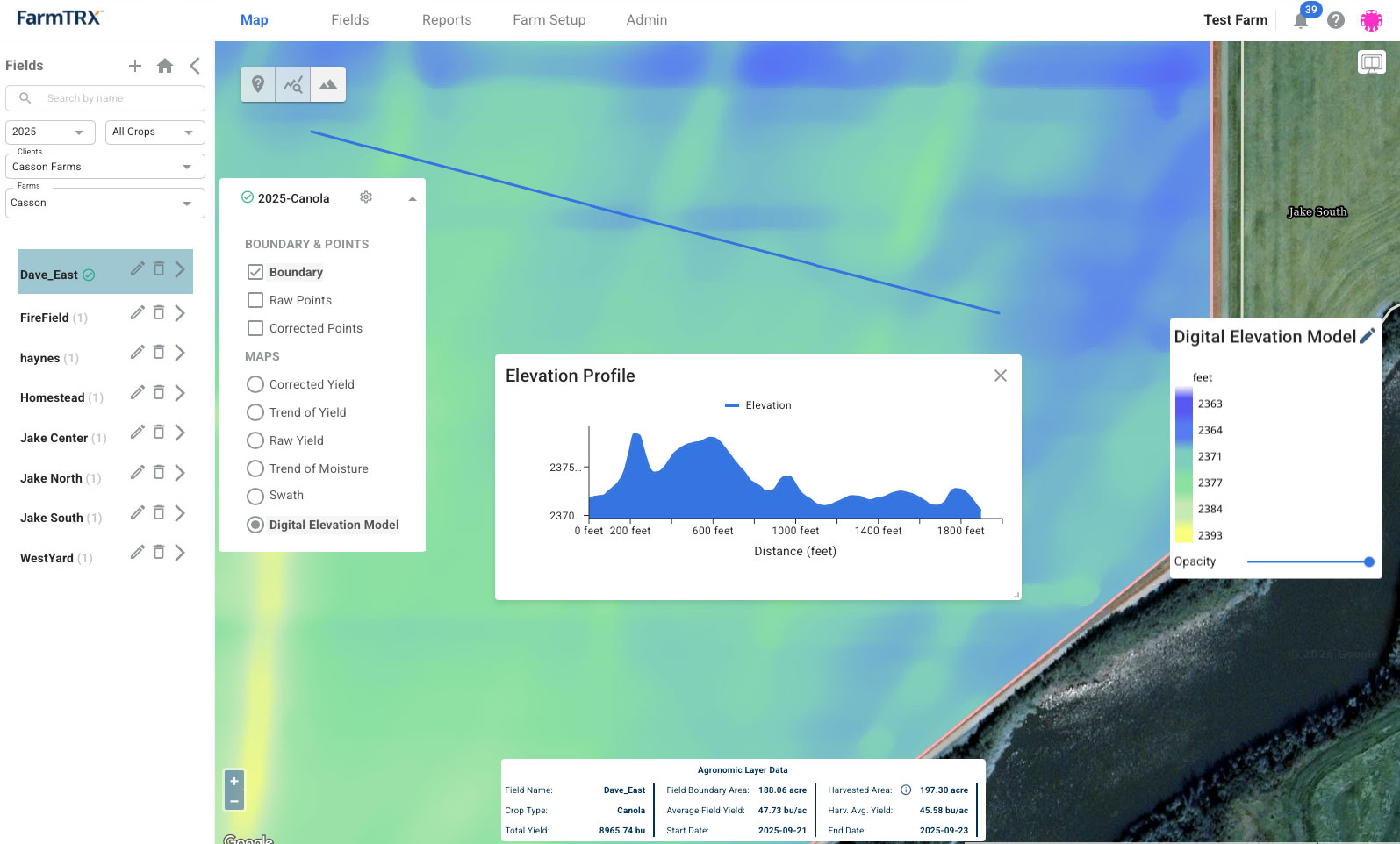Delete the FireField field
Image resolution: width=1400 pixels, height=844 pixels.
click(x=159, y=312)
